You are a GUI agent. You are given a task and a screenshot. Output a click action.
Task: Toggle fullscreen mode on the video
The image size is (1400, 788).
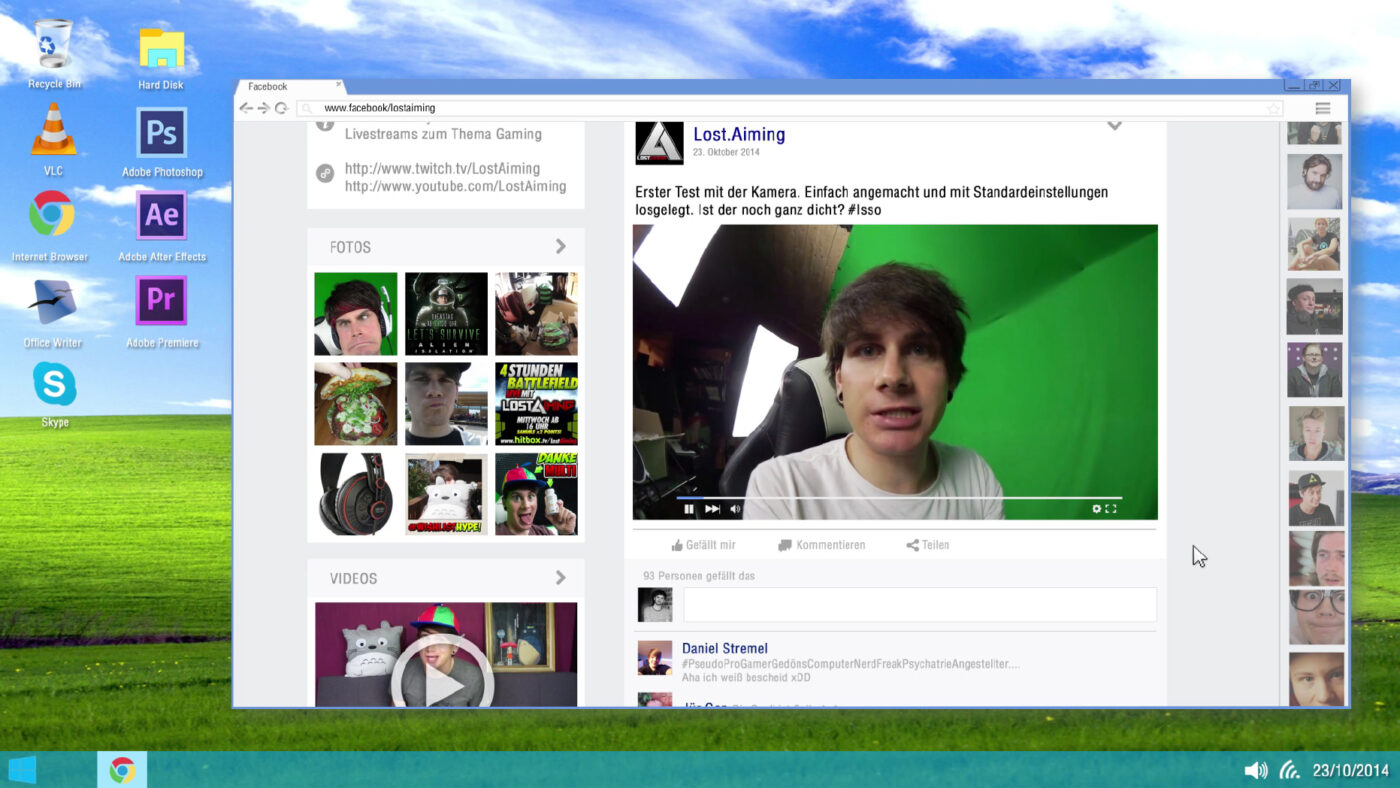click(1111, 509)
